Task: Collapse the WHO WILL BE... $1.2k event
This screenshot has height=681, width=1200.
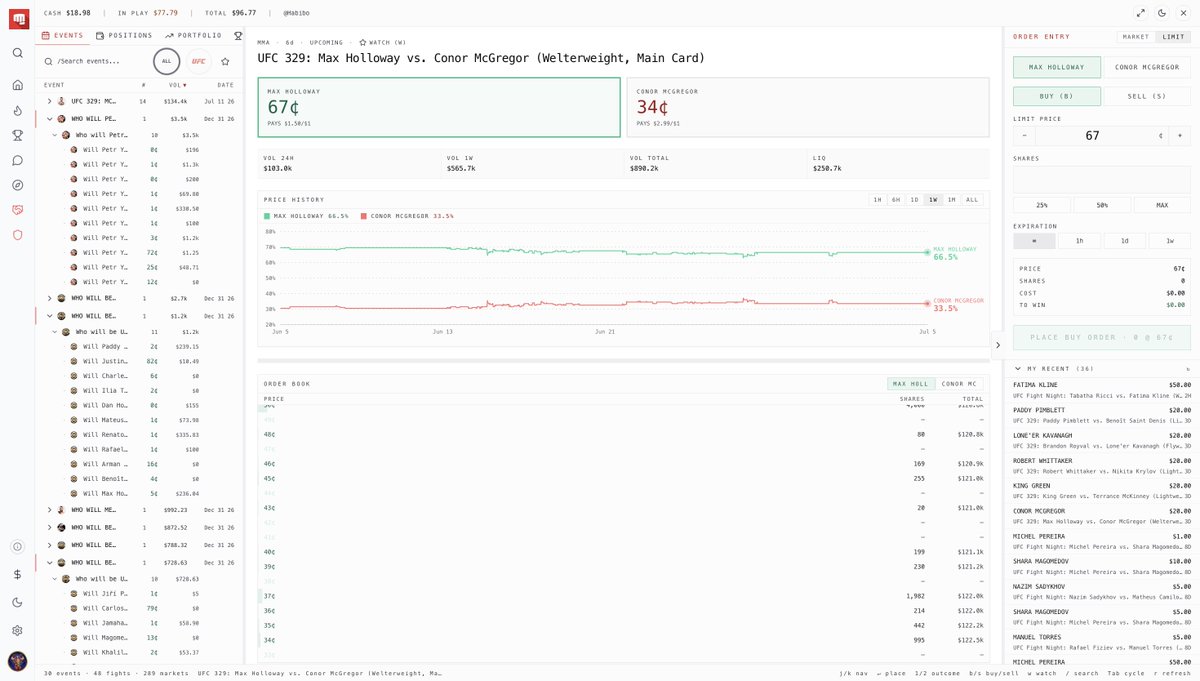Action: tap(50, 315)
